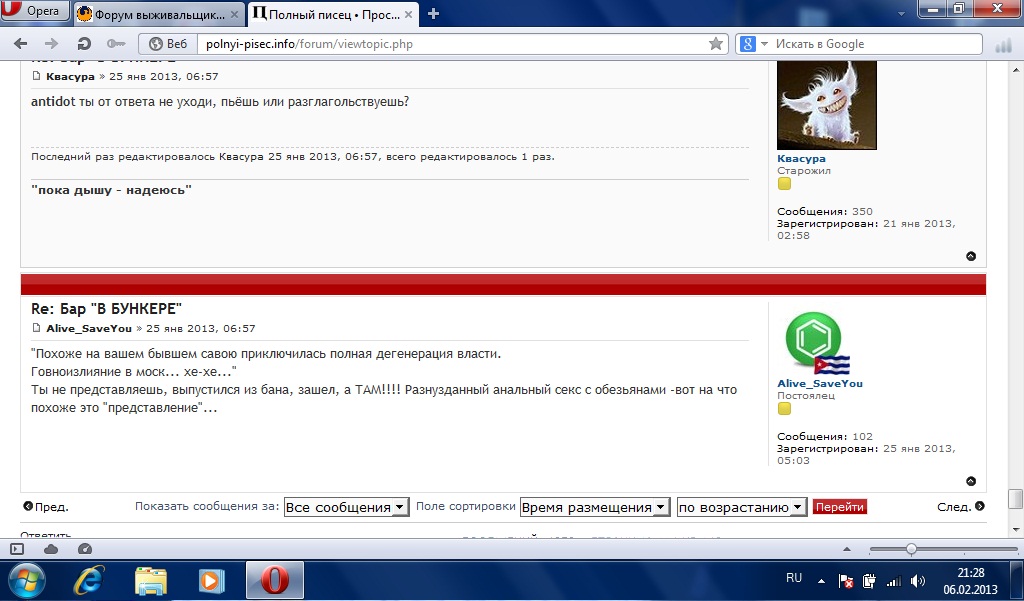
Task: Open Alive_SaveYou avatar image
Action: coord(818,343)
